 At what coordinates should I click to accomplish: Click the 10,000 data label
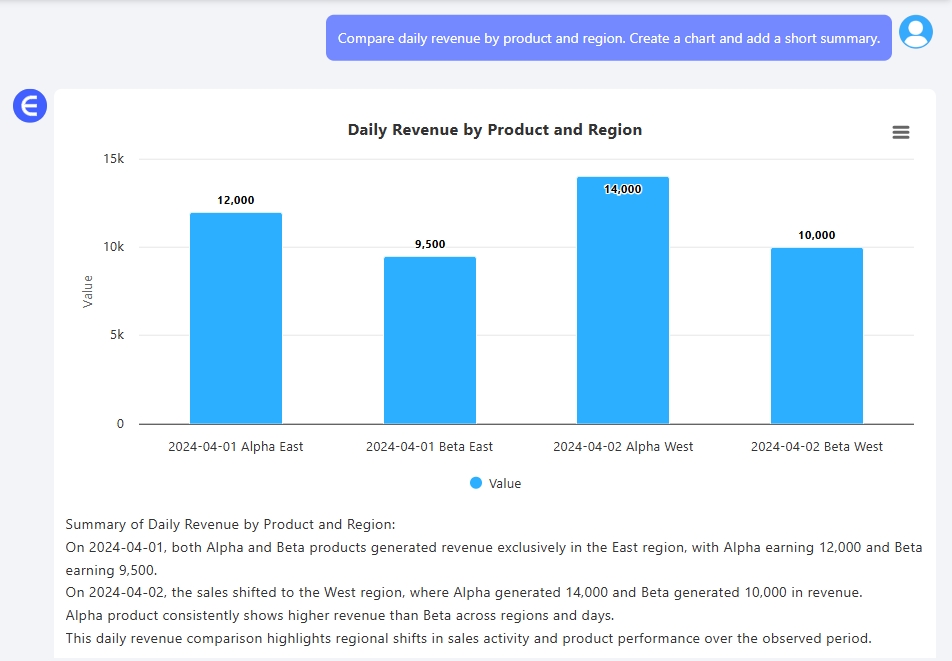coord(817,235)
